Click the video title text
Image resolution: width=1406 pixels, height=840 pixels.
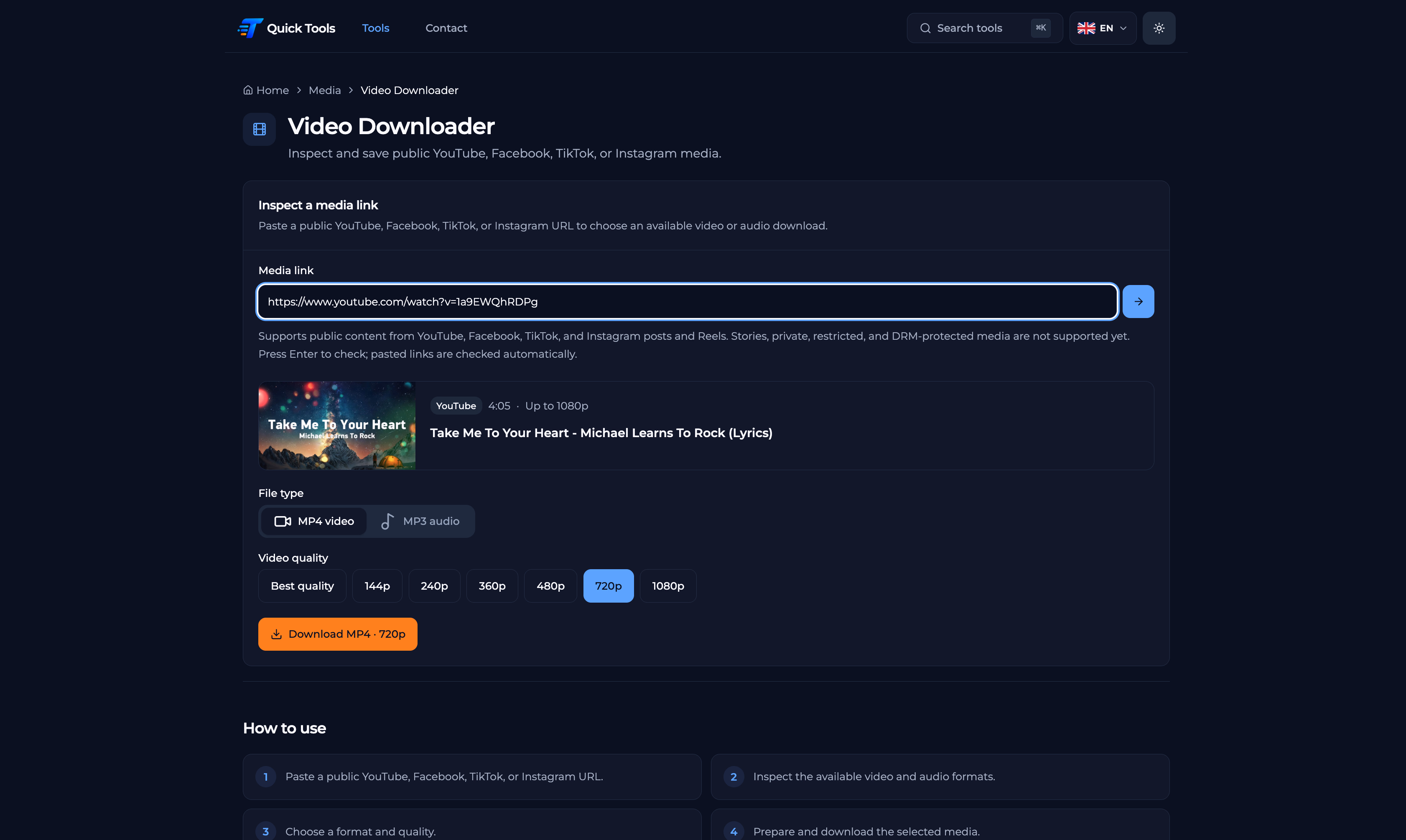(601, 433)
